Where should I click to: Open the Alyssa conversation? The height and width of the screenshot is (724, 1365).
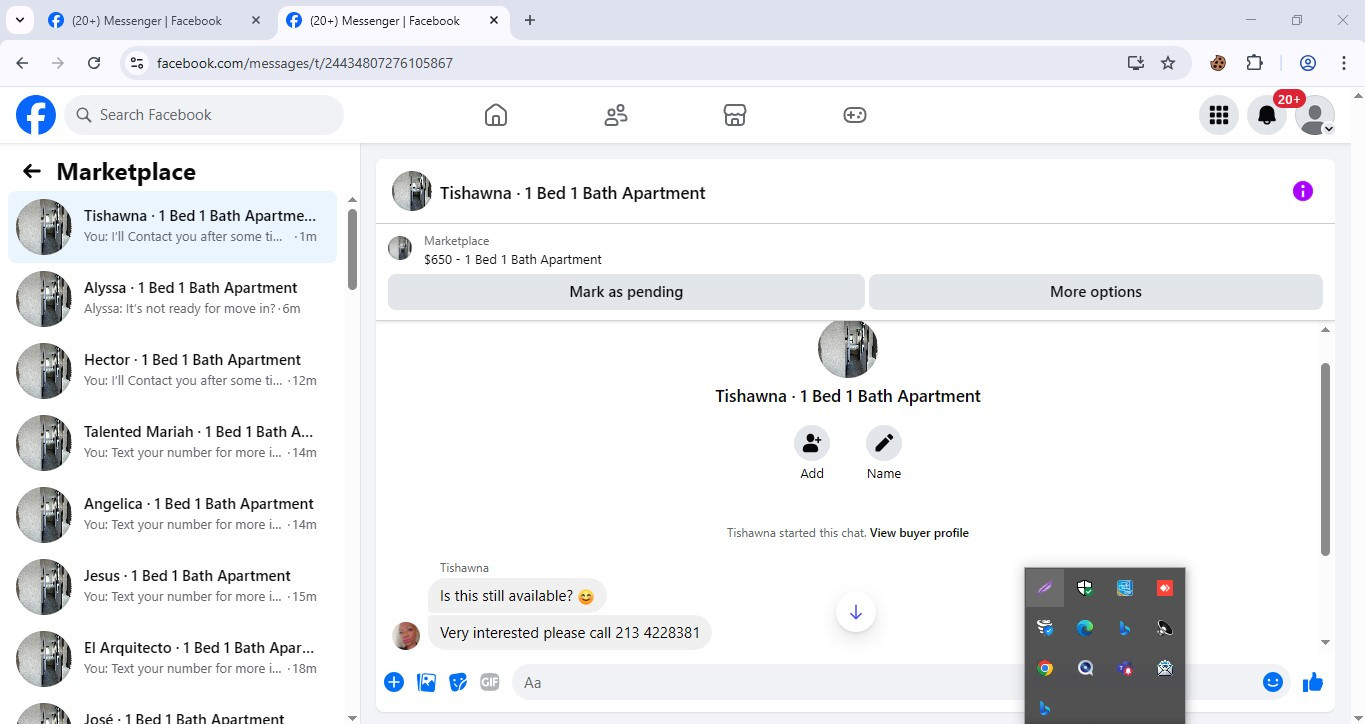pyautogui.click(x=172, y=299)
